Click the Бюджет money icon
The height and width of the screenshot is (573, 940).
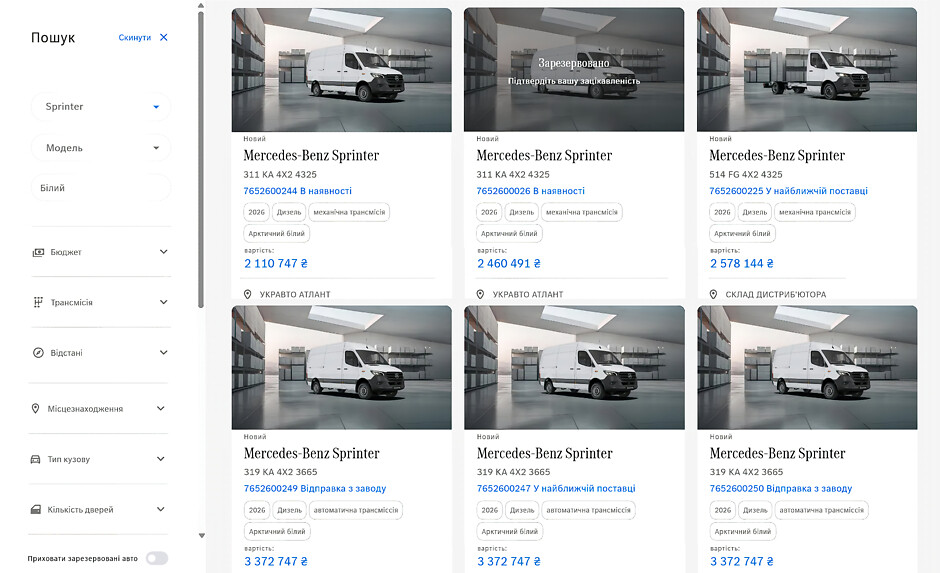click(38, 252)
